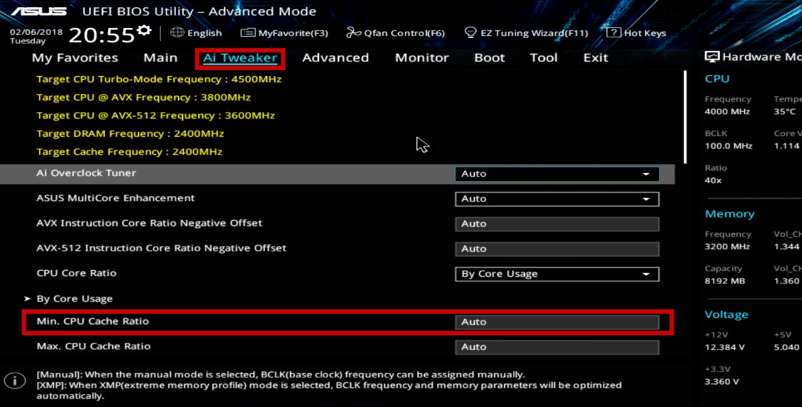The height and width of the screenshot is (407, 802).
Task: Click the Hot Keys question mark icon
Action: coord(615,33)
